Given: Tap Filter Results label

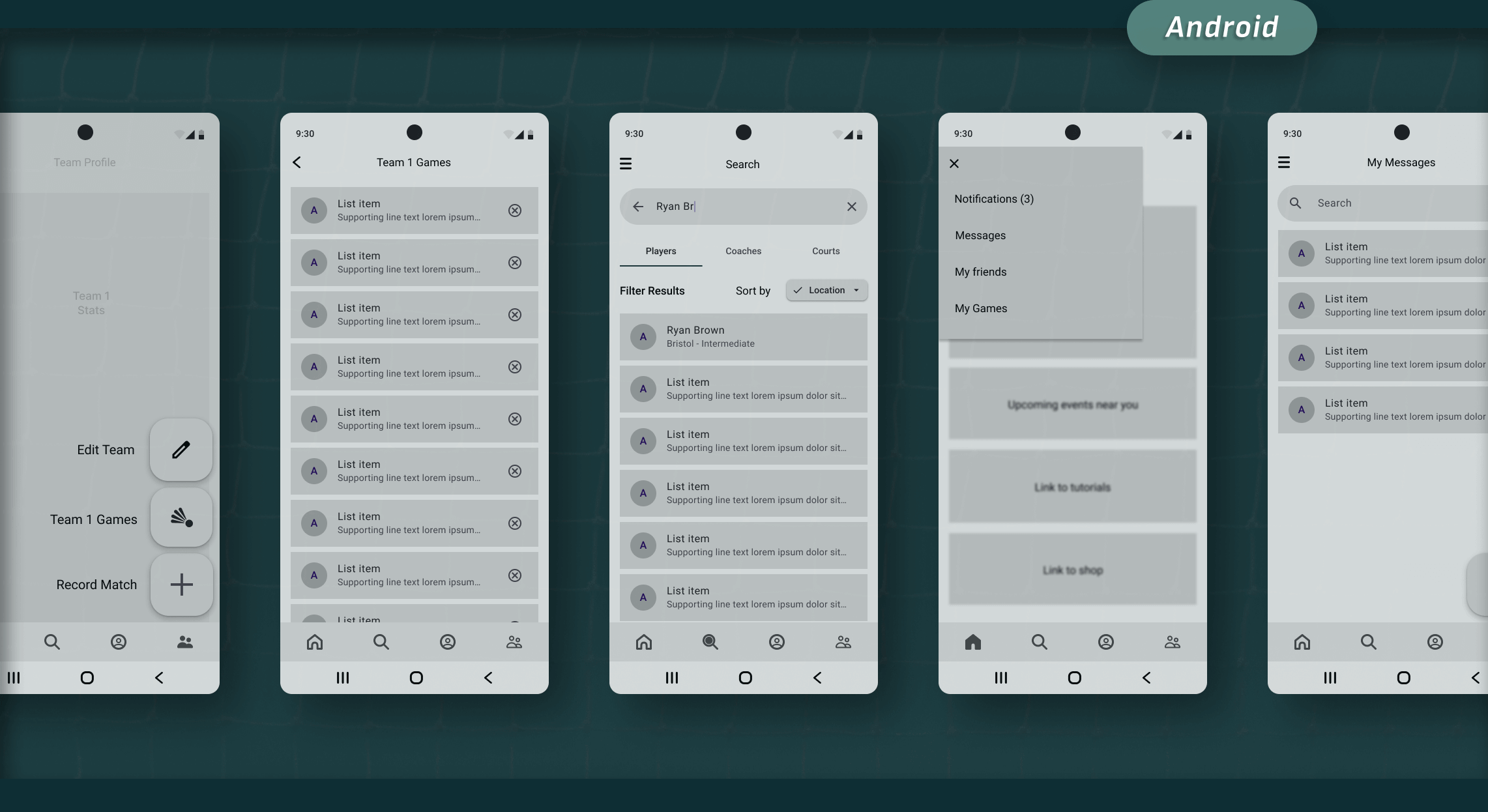Looking at the screenshot, I should point(652,291).
